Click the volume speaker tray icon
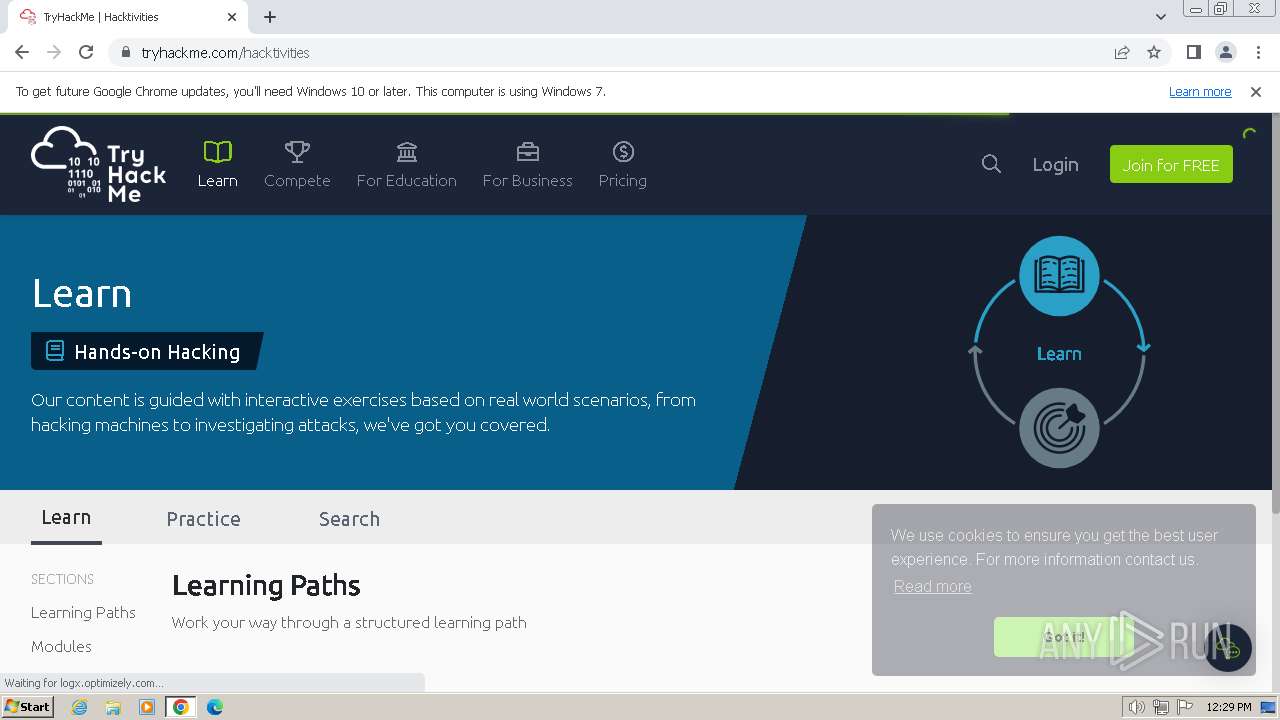Viewport: 1280px width, 720px height. point(1137,707)
